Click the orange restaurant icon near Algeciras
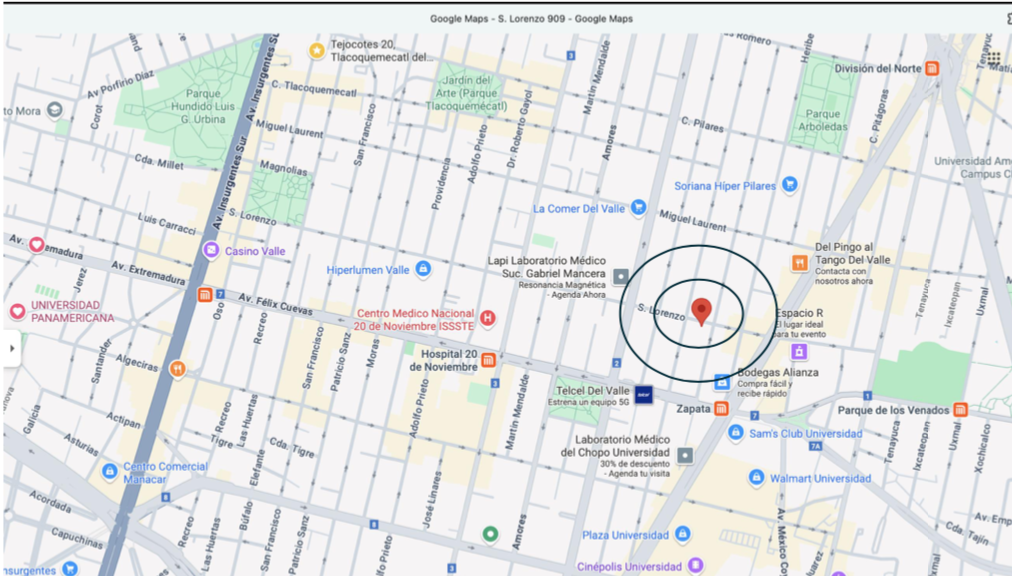The width and height of the screenshot is (1012, 576). 177,369
